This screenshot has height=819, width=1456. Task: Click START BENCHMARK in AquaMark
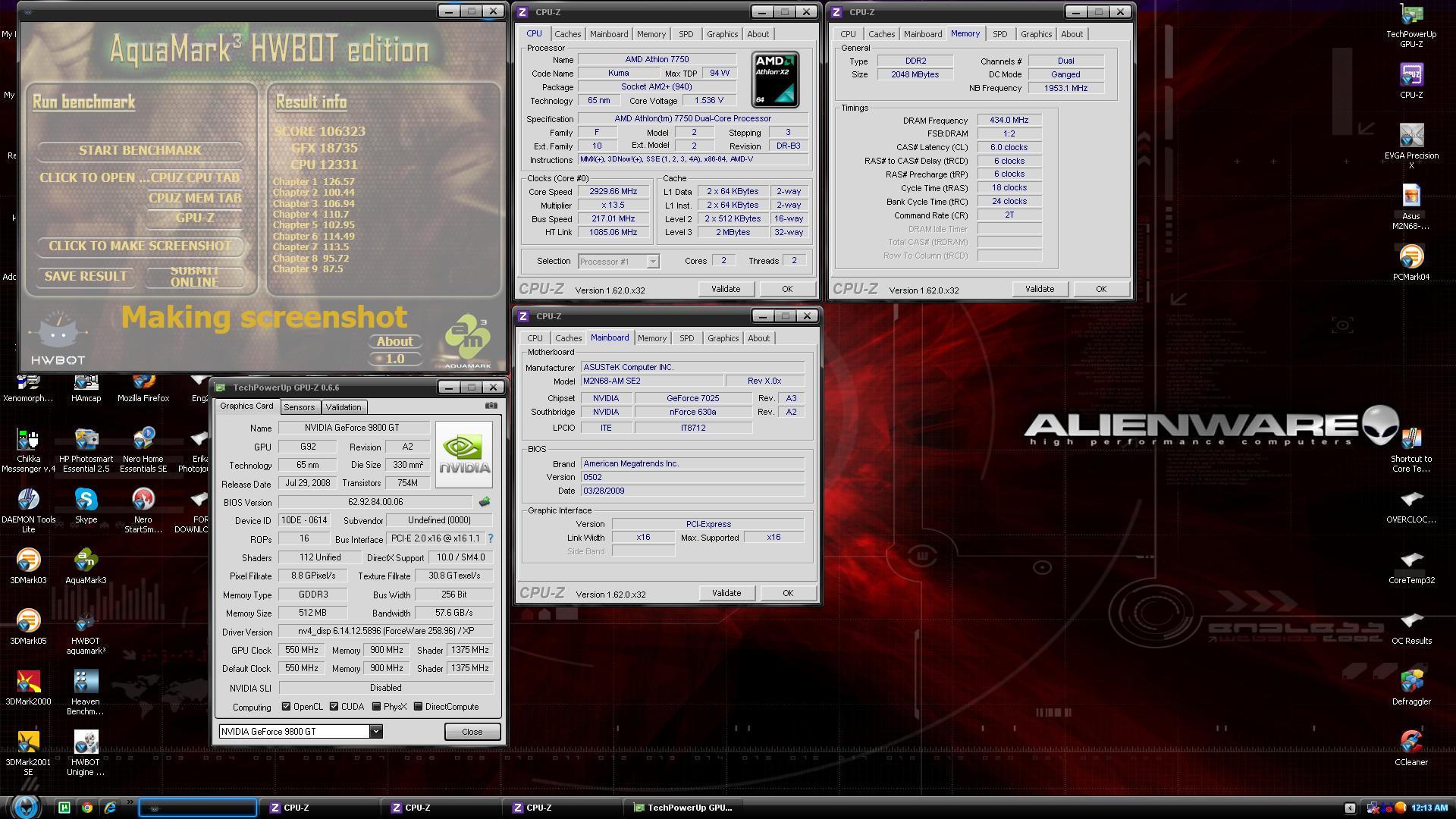(140, 150)
